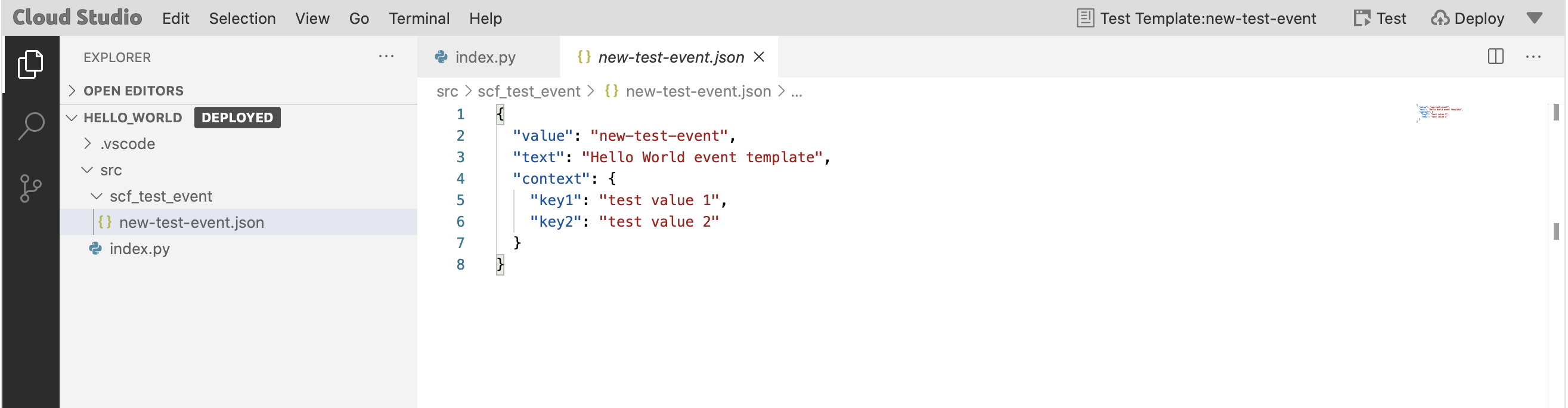Image resolution: width=1568 pixels, height=408 pixels.
Task: Open index.py in the file tree
Action: tap(140, 249)
